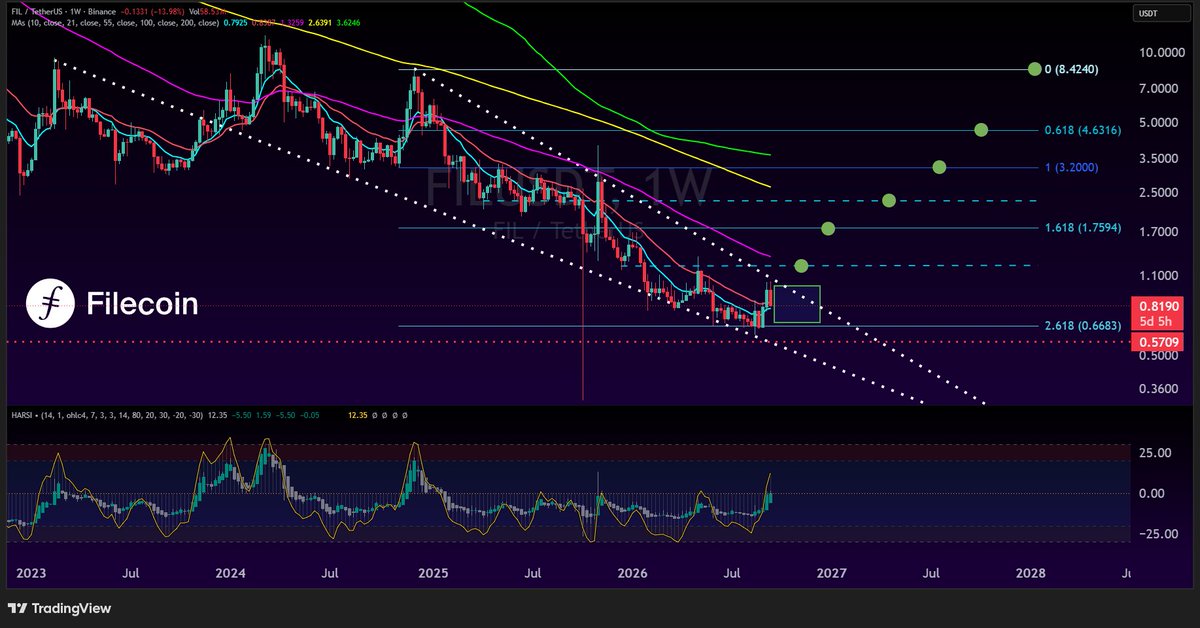Click the 2028 label on time axis
This screenshot has height=628, width=1200.
[x=1031, y=574]
